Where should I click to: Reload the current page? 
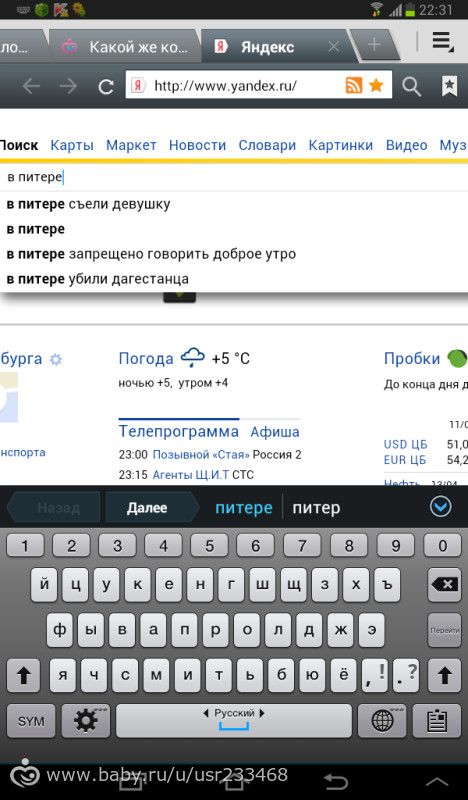point(106,86)
